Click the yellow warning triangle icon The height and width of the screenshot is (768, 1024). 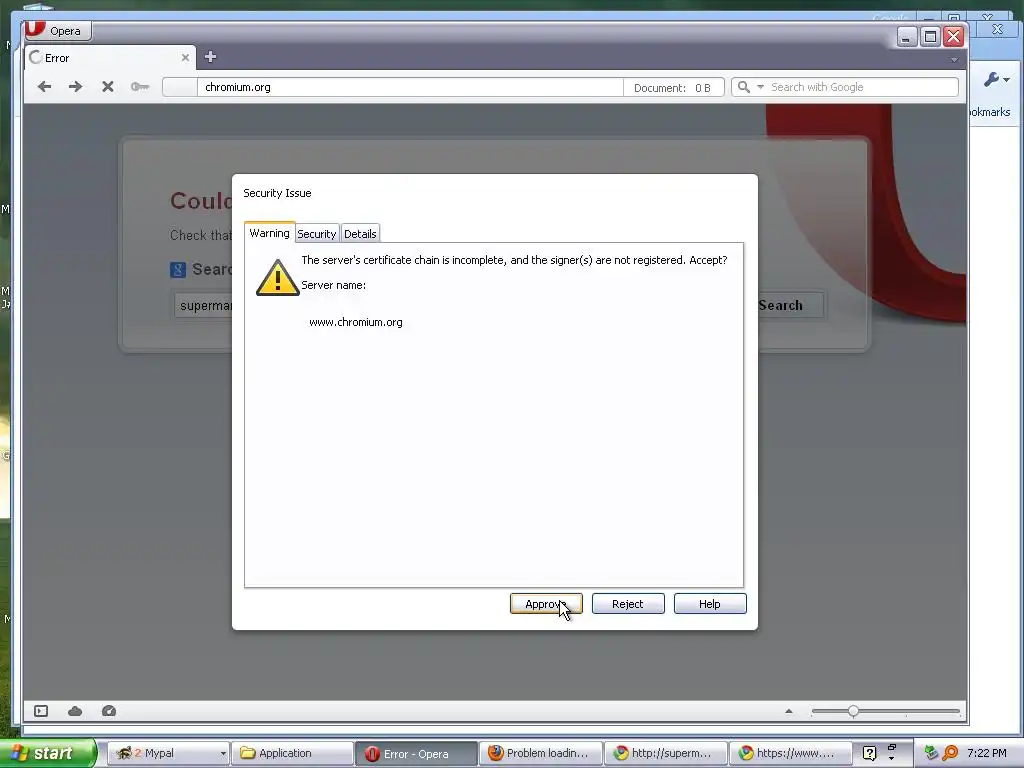tap(278, 278)
